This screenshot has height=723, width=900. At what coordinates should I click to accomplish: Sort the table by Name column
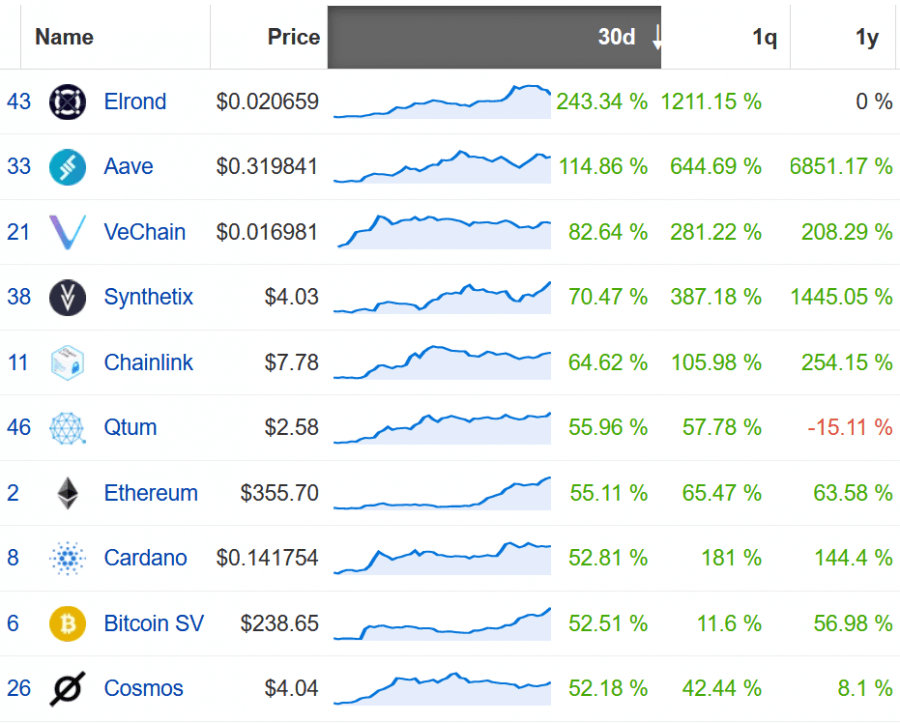[64, 38]
